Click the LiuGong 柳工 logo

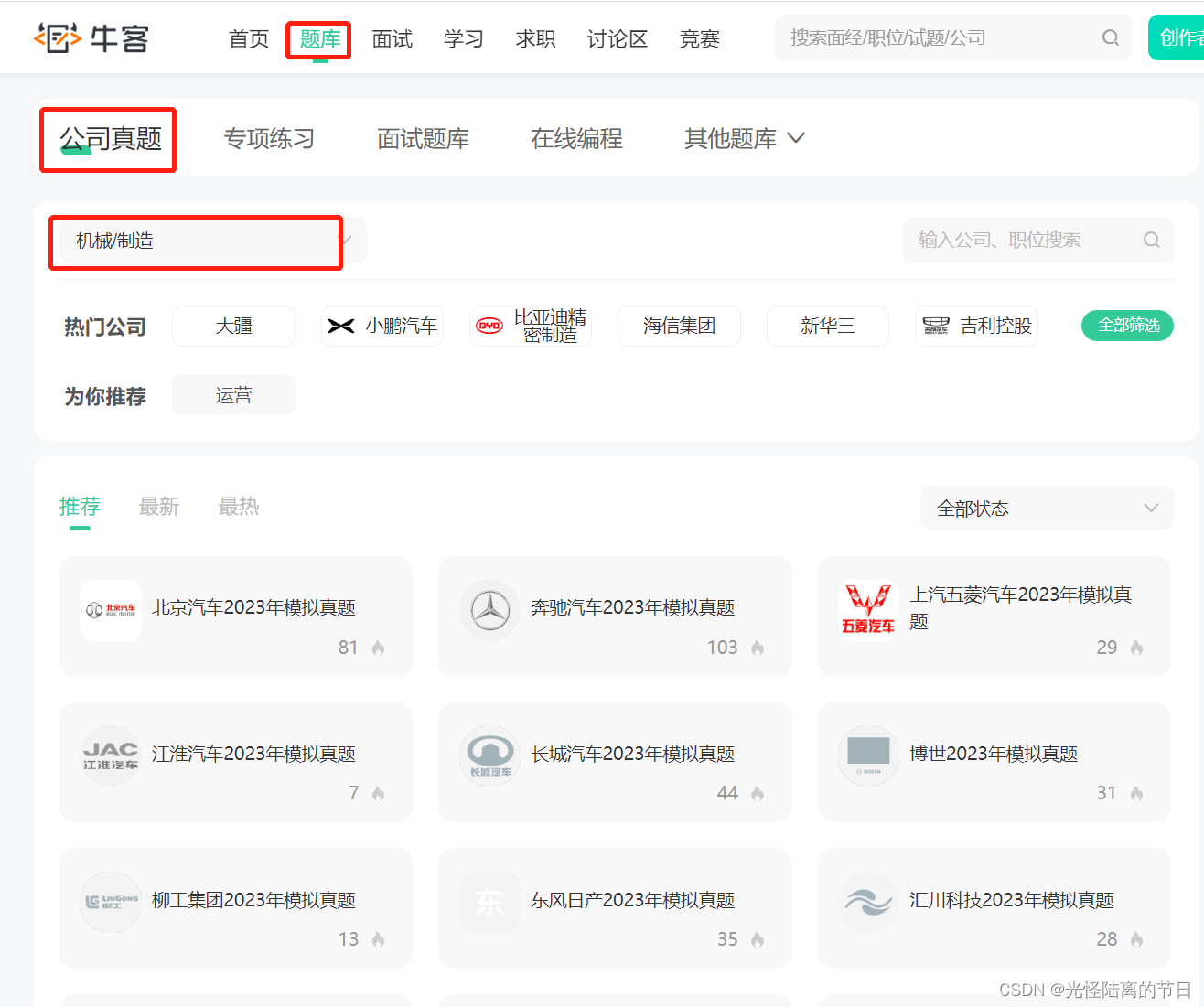coord(111,902)
